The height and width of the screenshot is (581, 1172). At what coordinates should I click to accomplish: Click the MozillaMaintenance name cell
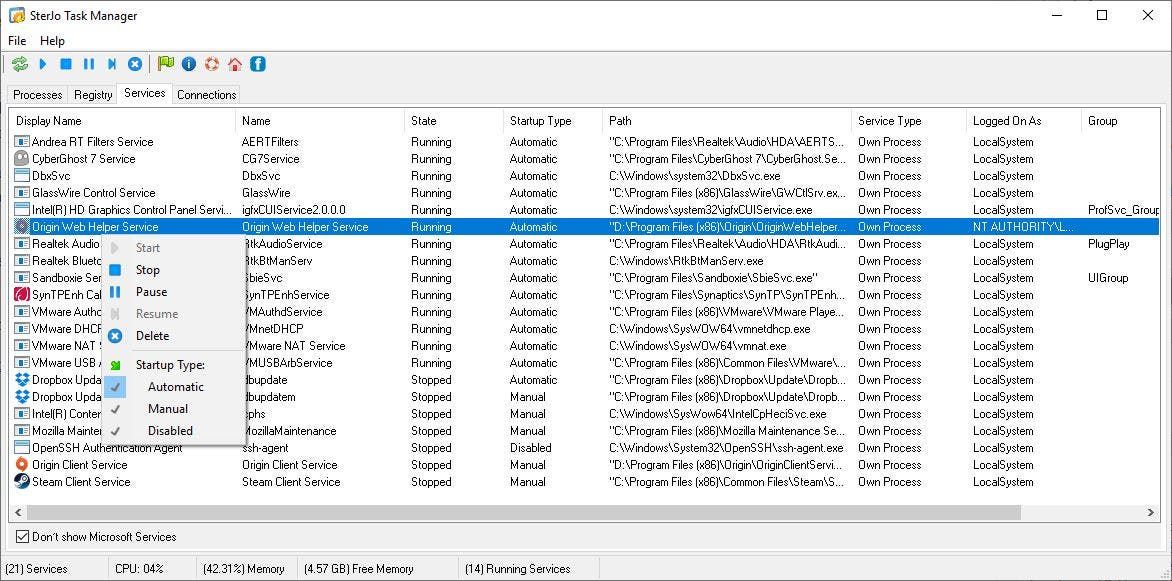(x=289, y=431)
